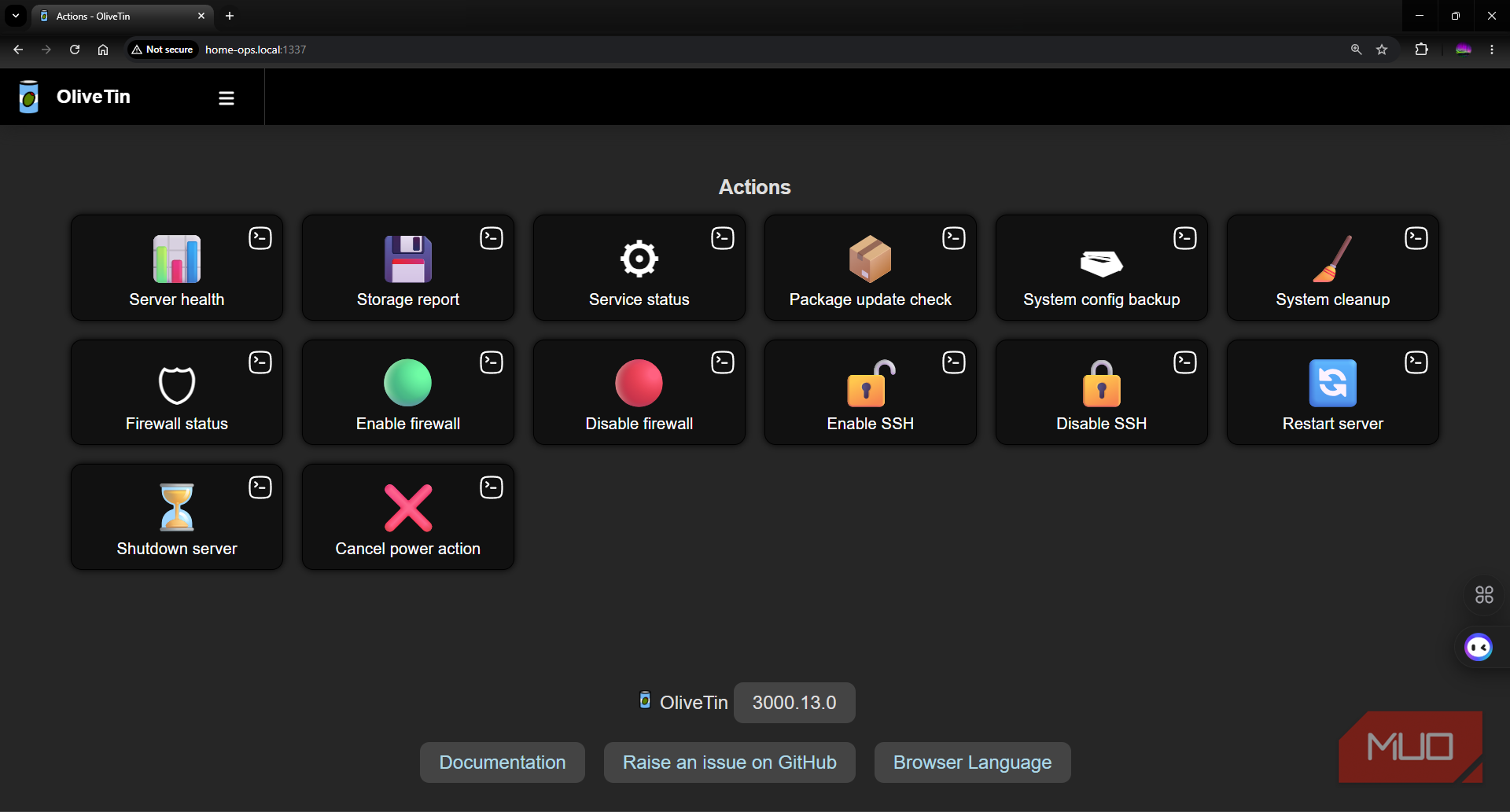Open terminal log icon on Storage report card
1510x812 pixels.
point(492,237)
